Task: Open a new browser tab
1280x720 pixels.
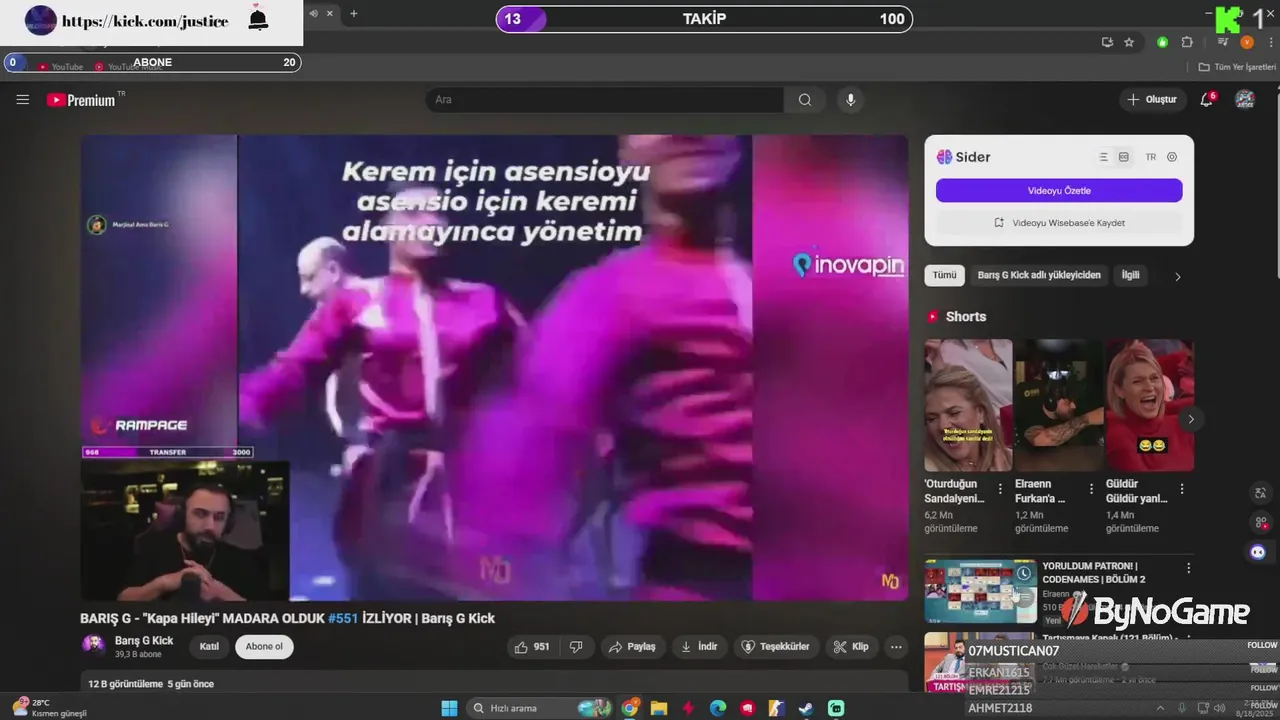Action: [x=353, y=13]
